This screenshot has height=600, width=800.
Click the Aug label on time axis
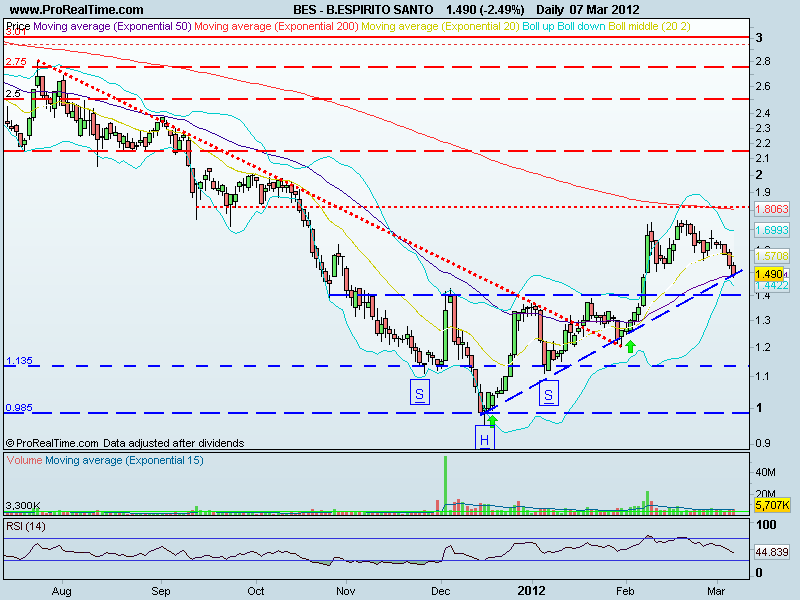point(62,591)
